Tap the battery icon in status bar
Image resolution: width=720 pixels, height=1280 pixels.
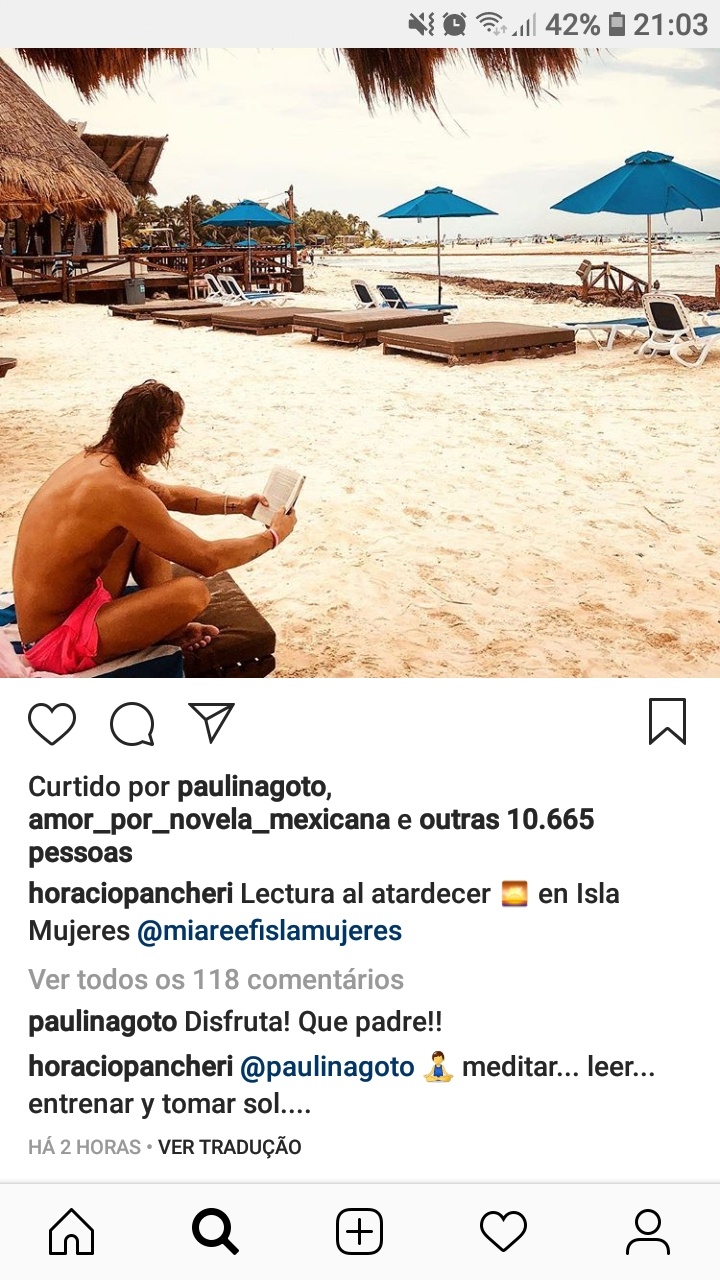pos(616,24)
